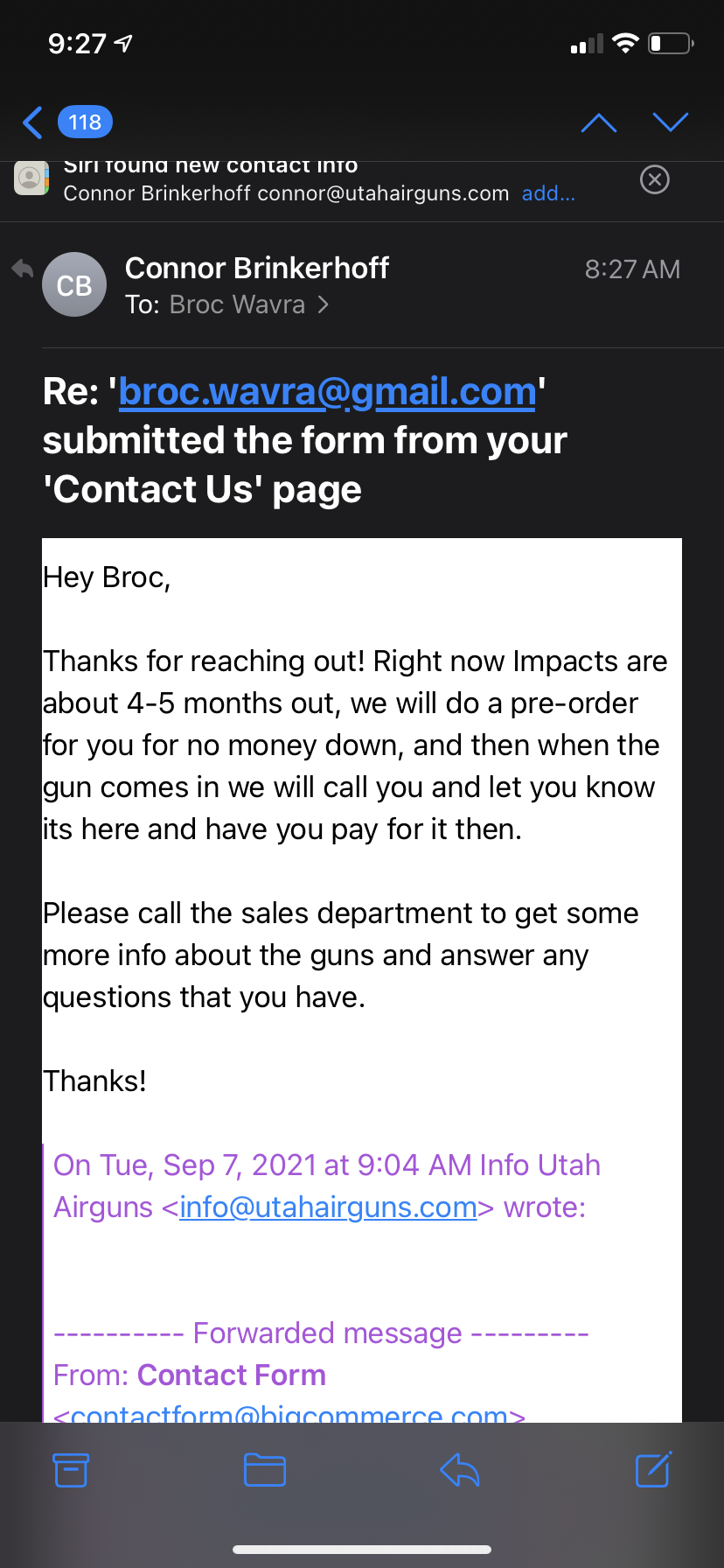
Task: Tap the reply arrow in bottom toolbar
Action: point(460,1470)
